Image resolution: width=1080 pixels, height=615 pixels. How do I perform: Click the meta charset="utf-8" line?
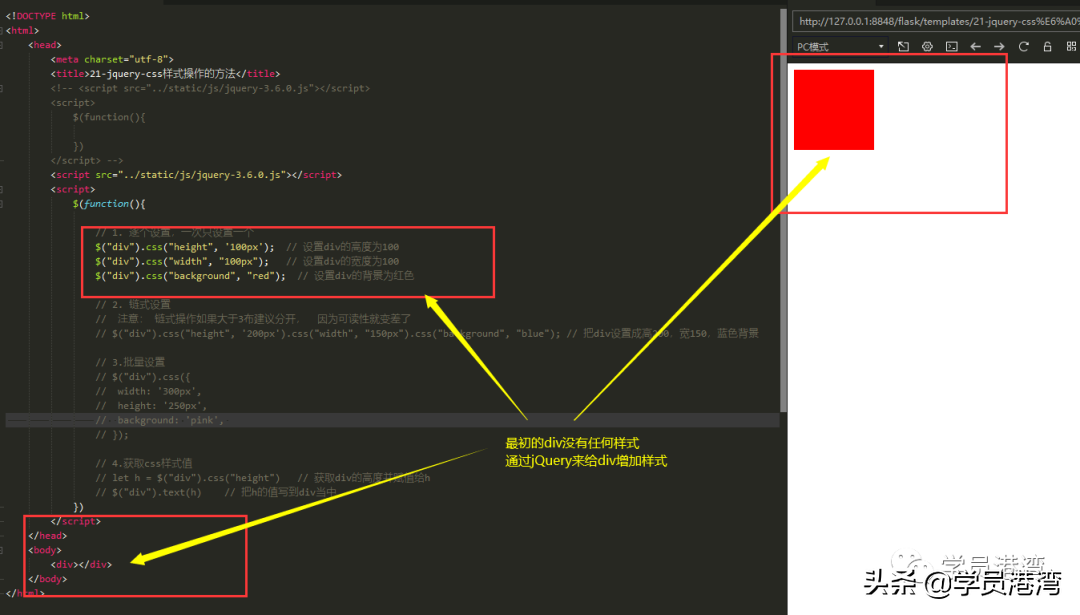(112, 59)
